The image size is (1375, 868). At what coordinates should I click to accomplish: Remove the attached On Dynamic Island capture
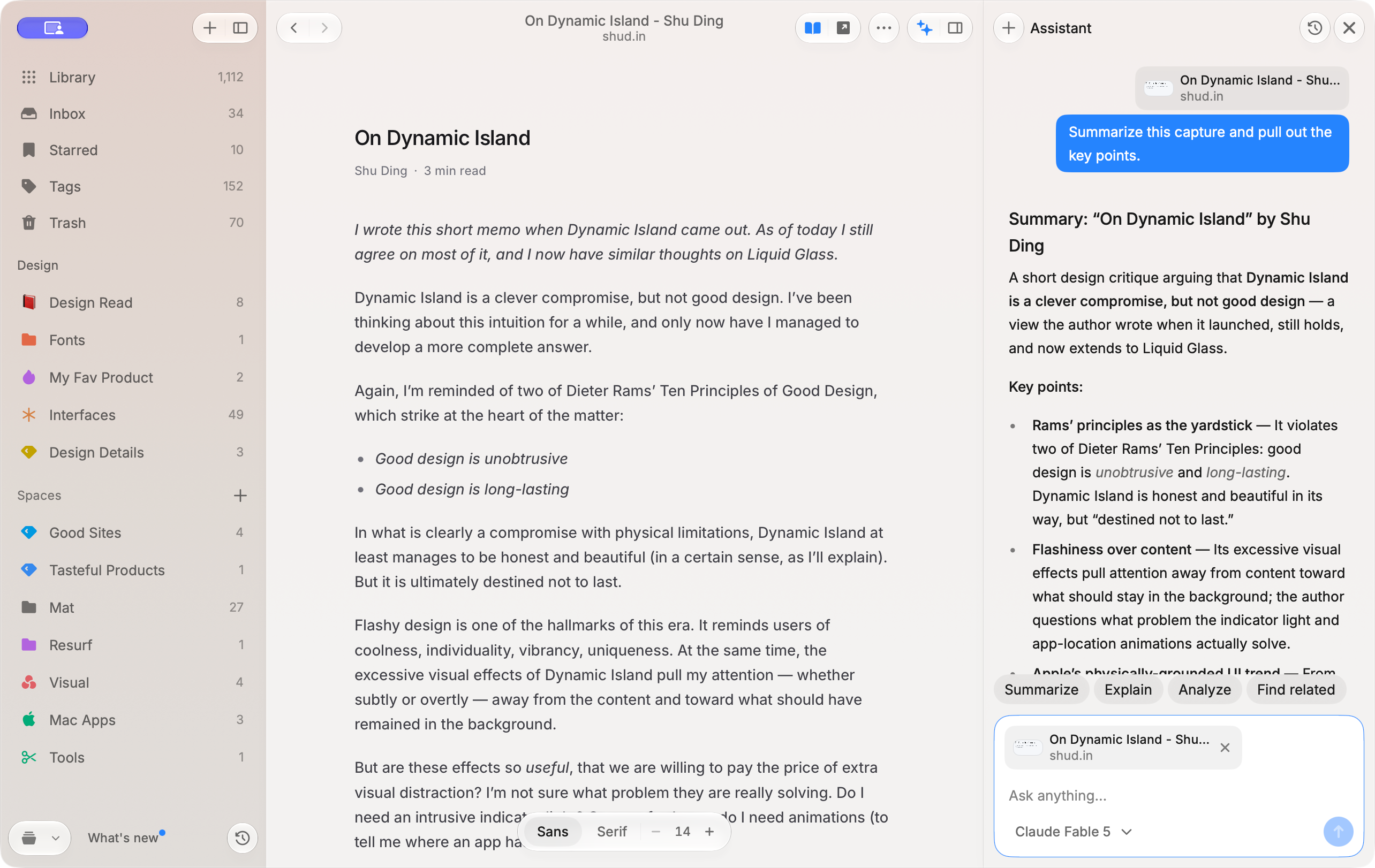(x=1225, y=748)
